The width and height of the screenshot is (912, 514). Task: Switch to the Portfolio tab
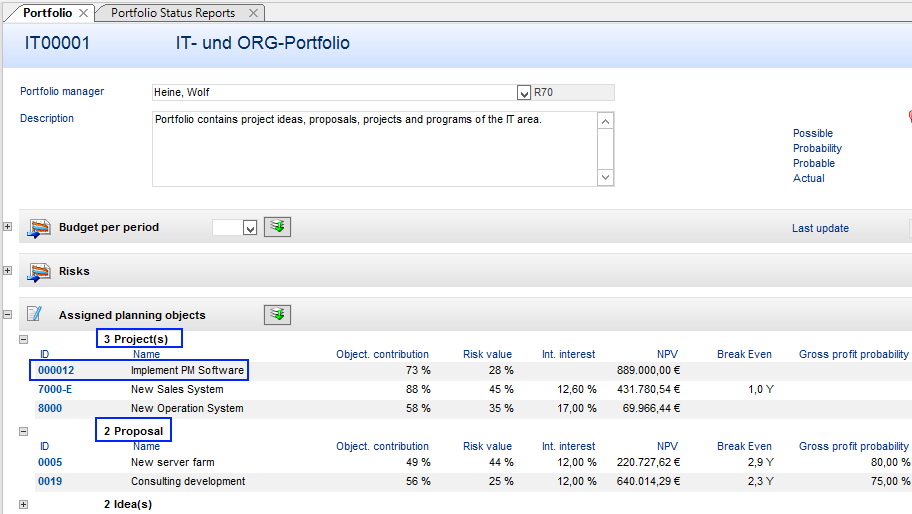pyautogui.click(x=47, y=13)
